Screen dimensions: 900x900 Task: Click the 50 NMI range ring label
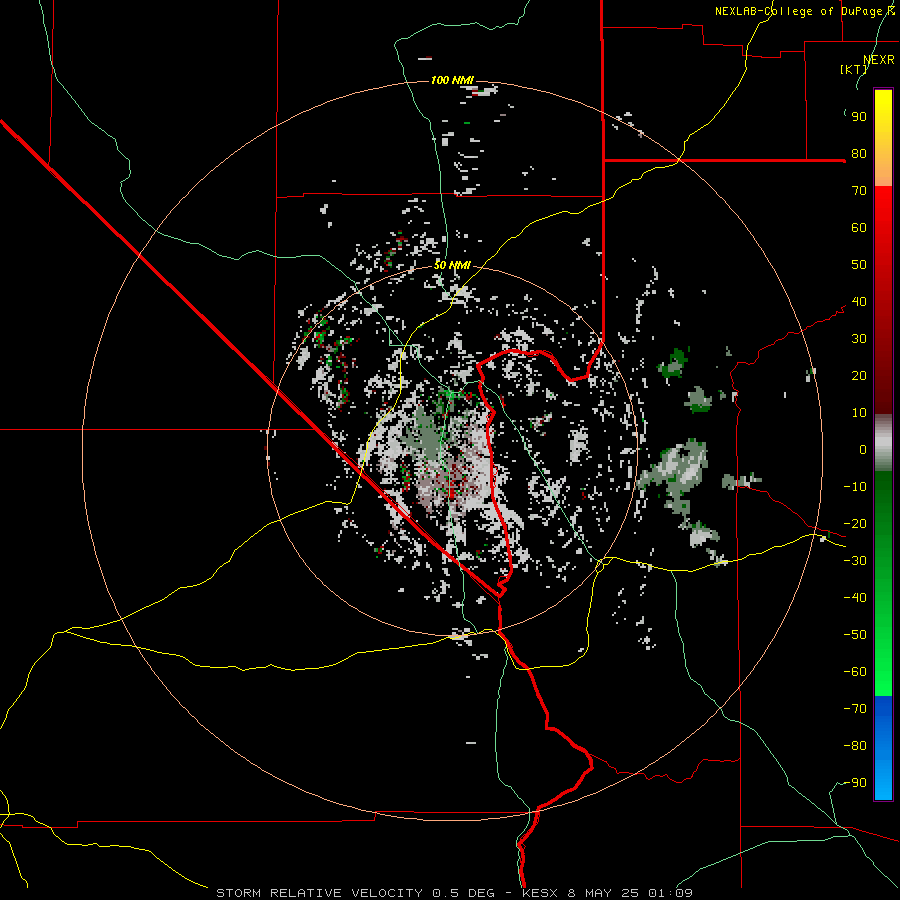(x=452, y=265)
